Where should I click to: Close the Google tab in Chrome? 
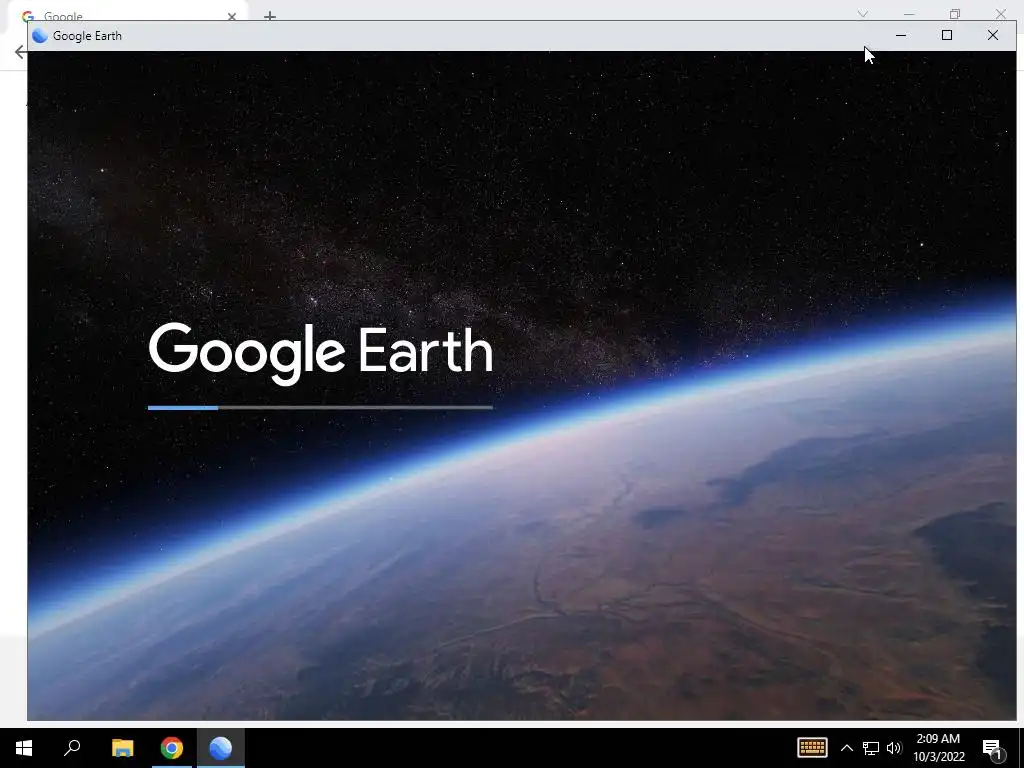pos(232,16)
